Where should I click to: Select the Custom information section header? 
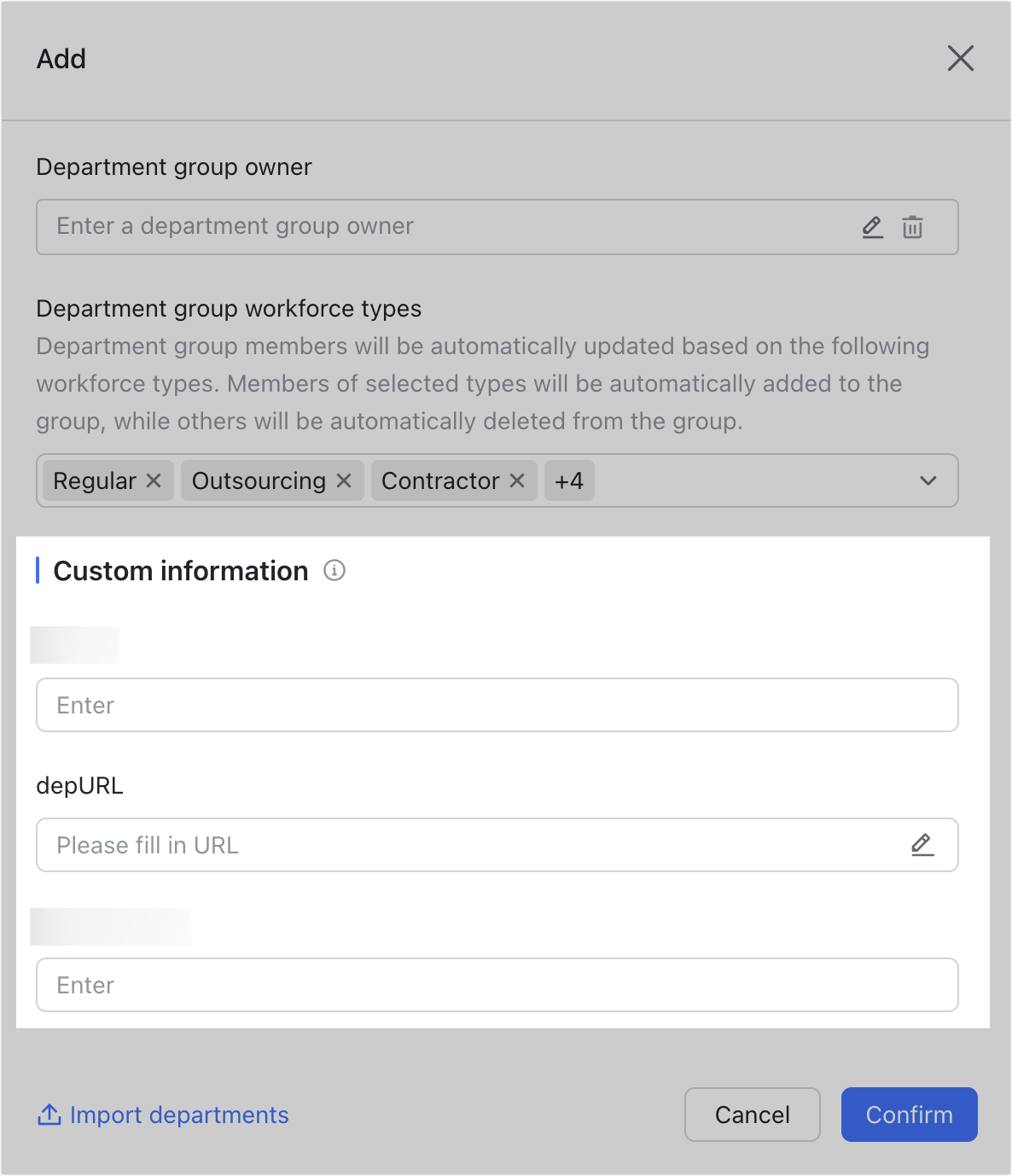[181, 570]
